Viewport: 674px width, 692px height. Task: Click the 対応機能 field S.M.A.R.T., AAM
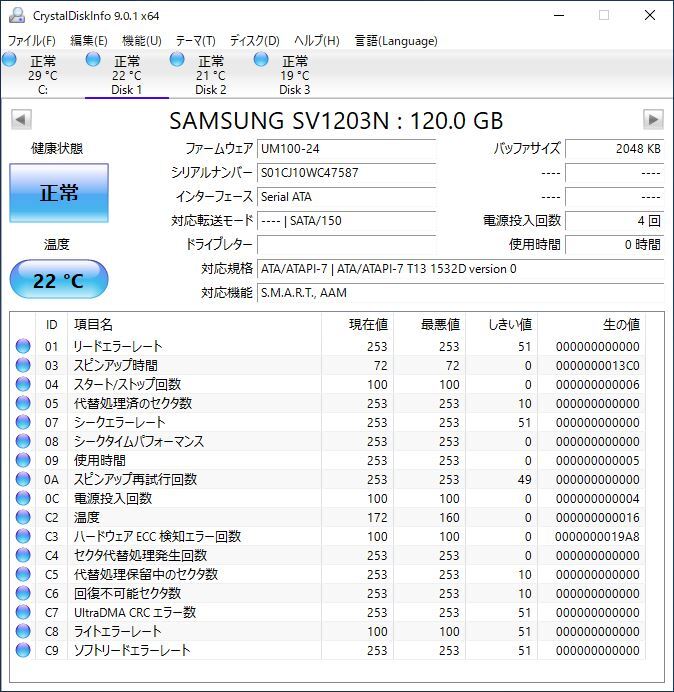point(460,293)
